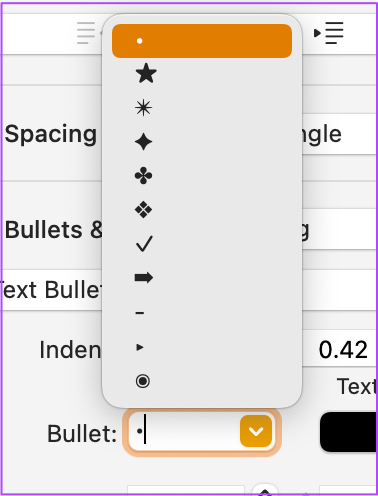Image resolution: width=378 pixels, height=496 pixels.
Task: Click inside the Bullet text field
Action: 183,432
